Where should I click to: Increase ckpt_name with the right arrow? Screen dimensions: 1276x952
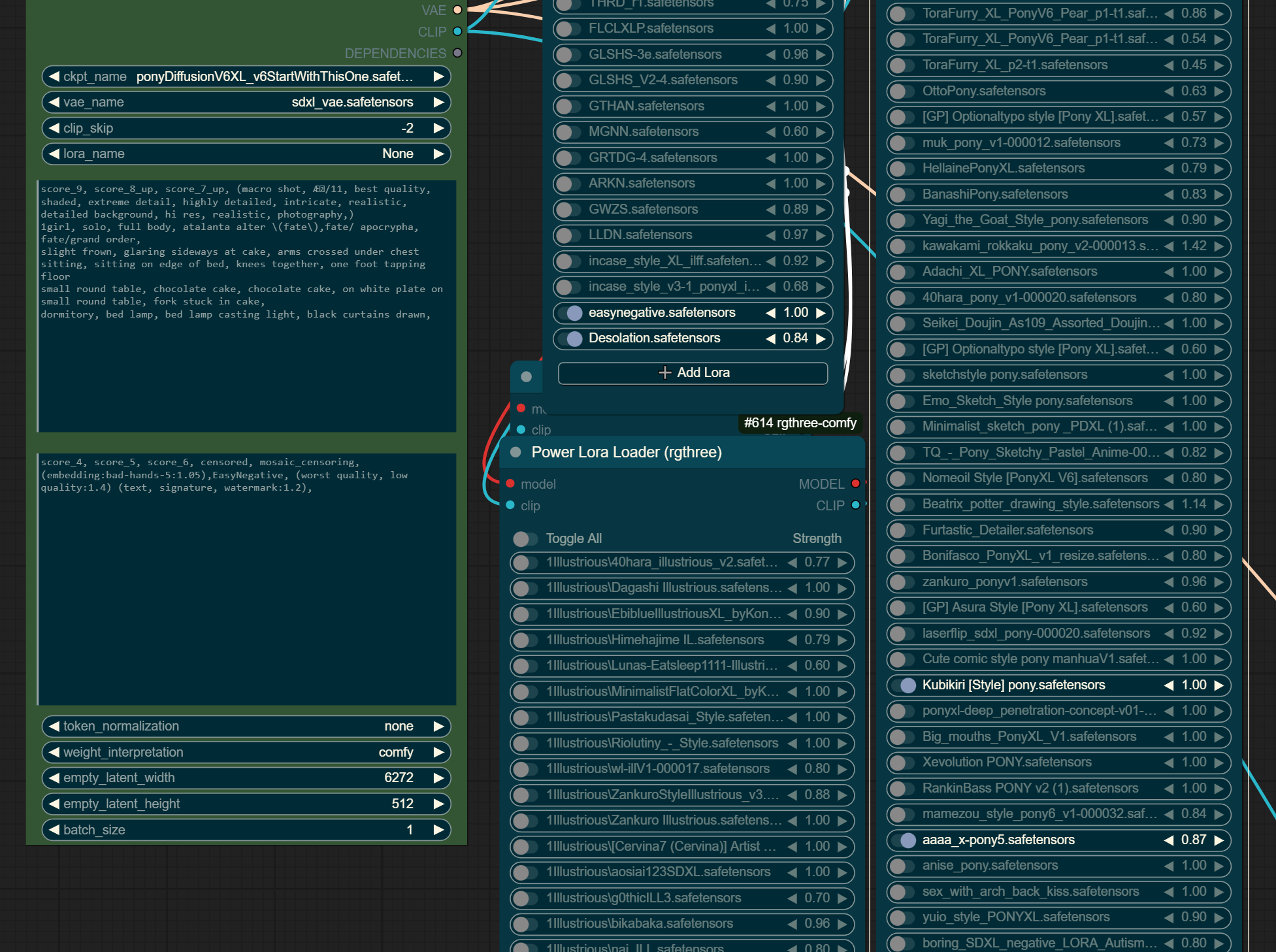(x=438, y=76)
